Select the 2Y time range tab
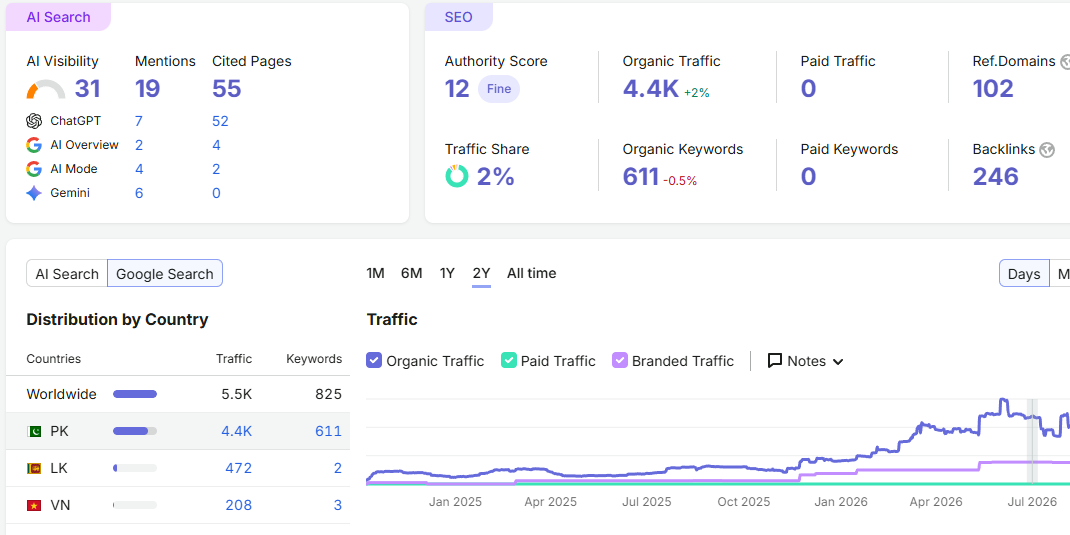The height and width of the screenshot is (535, 1070). [x=481, y=274]
